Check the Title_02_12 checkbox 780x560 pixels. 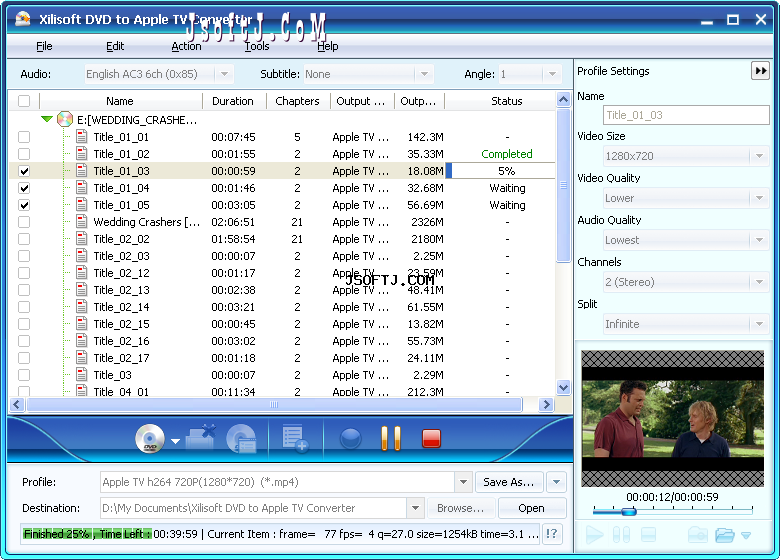pyautogui.click(x=24, y=273)
